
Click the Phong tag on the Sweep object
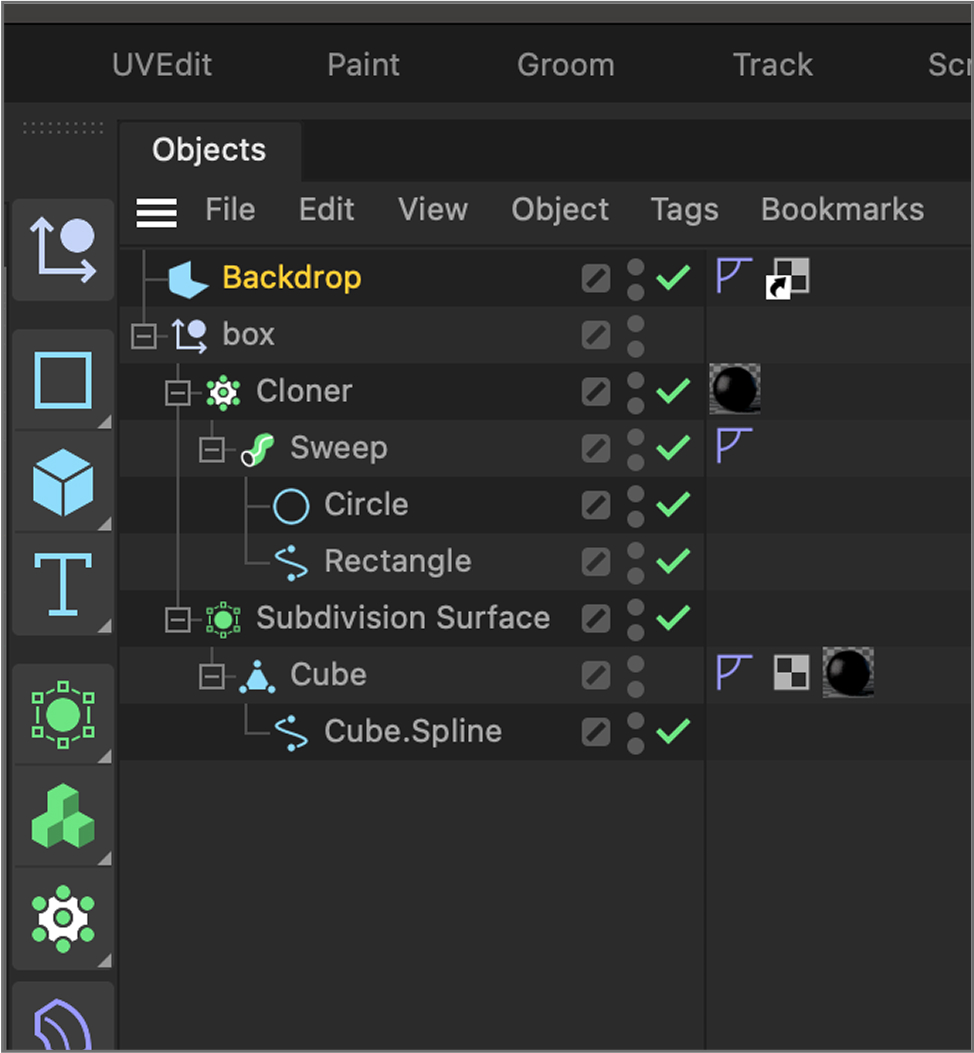pyautogui.click(x=733, y=446)
